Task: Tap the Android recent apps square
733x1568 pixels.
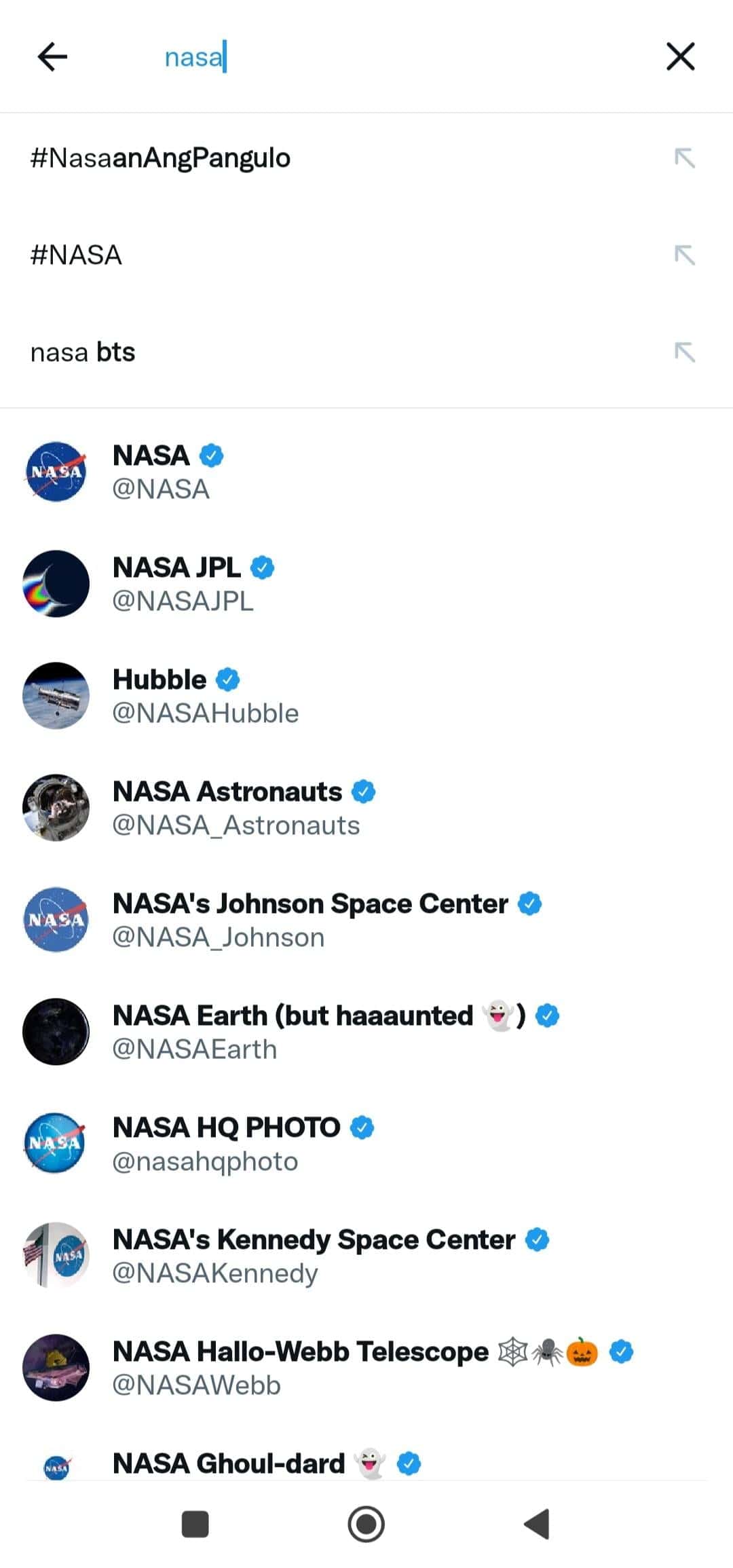Action: pyautogui.click(x=195, y=1524)
